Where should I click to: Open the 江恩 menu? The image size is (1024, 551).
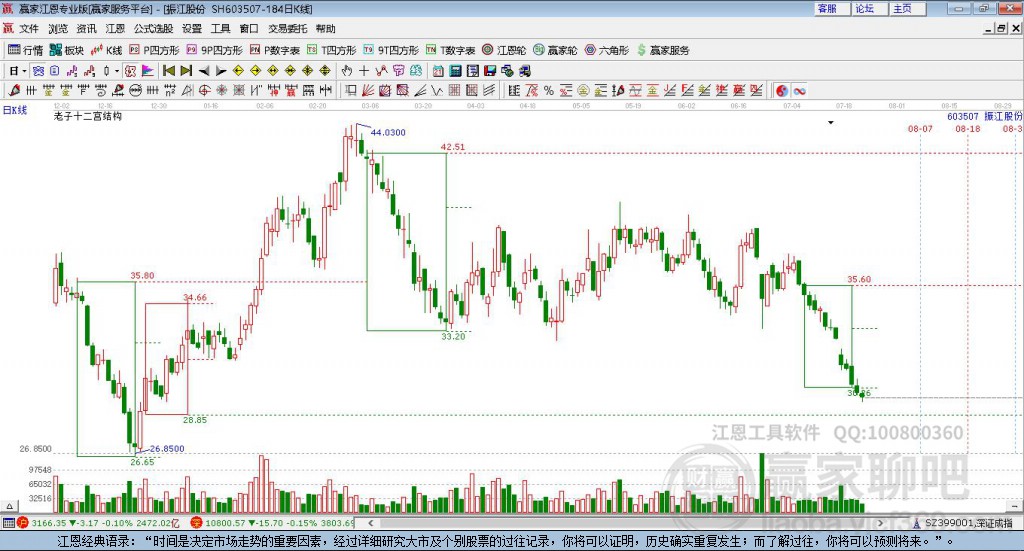pos(115,29)
